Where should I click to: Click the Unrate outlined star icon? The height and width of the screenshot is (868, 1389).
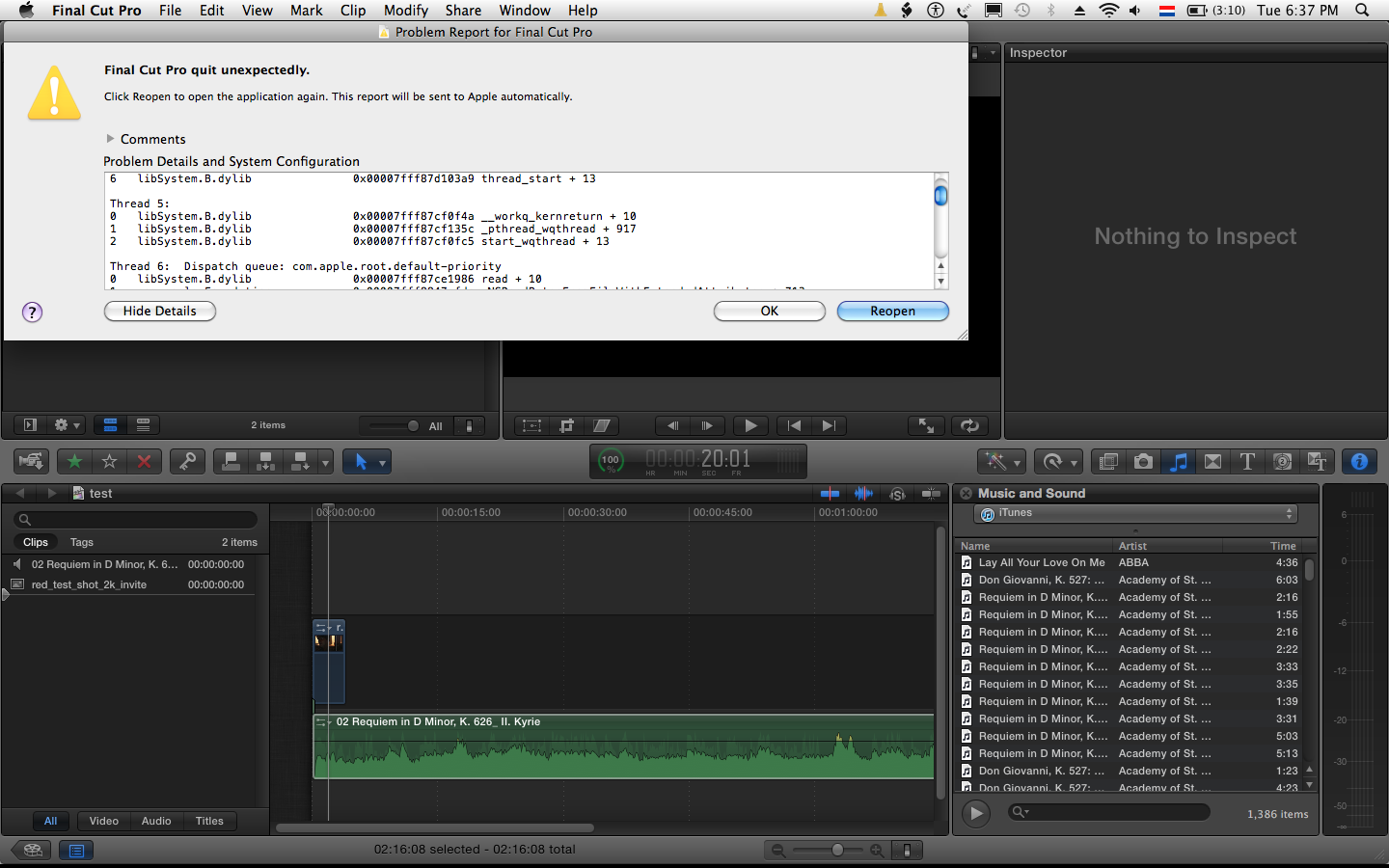tap(109, 462)
